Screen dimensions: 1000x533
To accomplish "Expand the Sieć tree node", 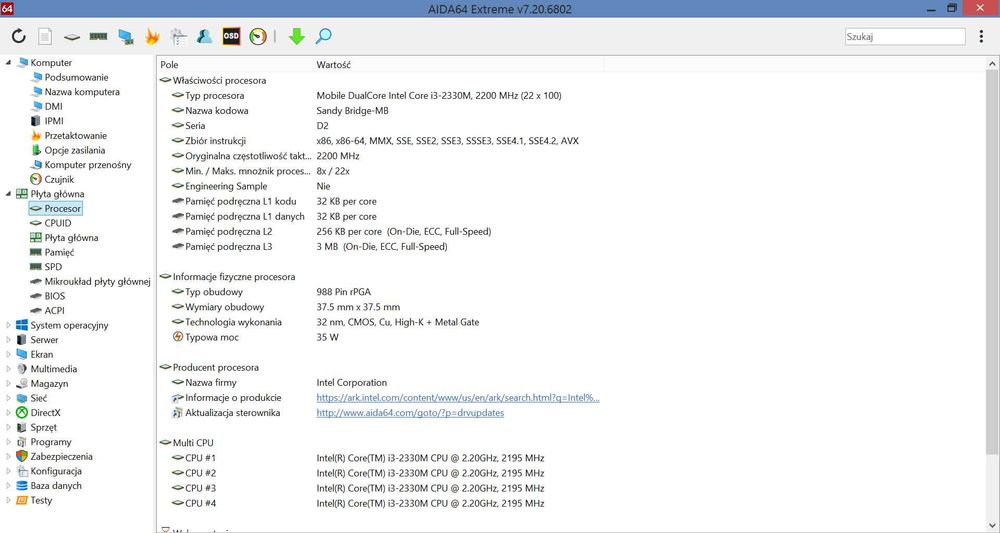I will point(8,398).
